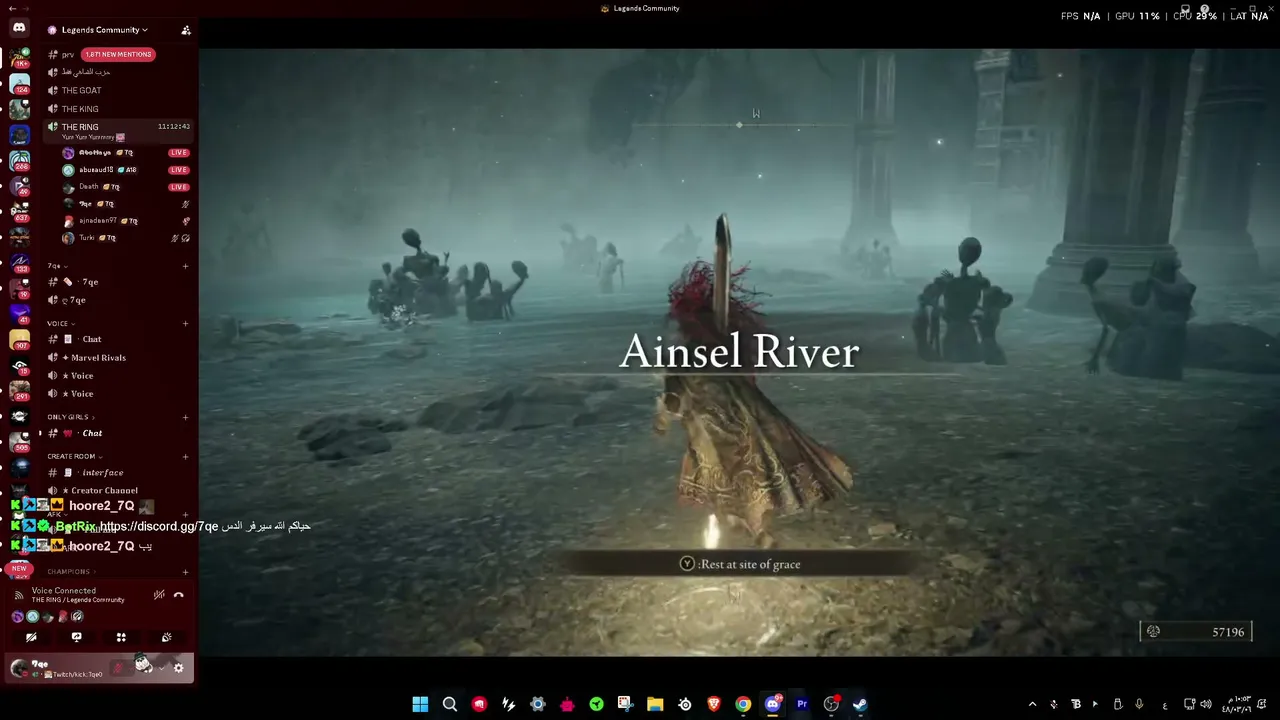
Task: Turn on camera in voice panel
Action: tap(31, 637)
